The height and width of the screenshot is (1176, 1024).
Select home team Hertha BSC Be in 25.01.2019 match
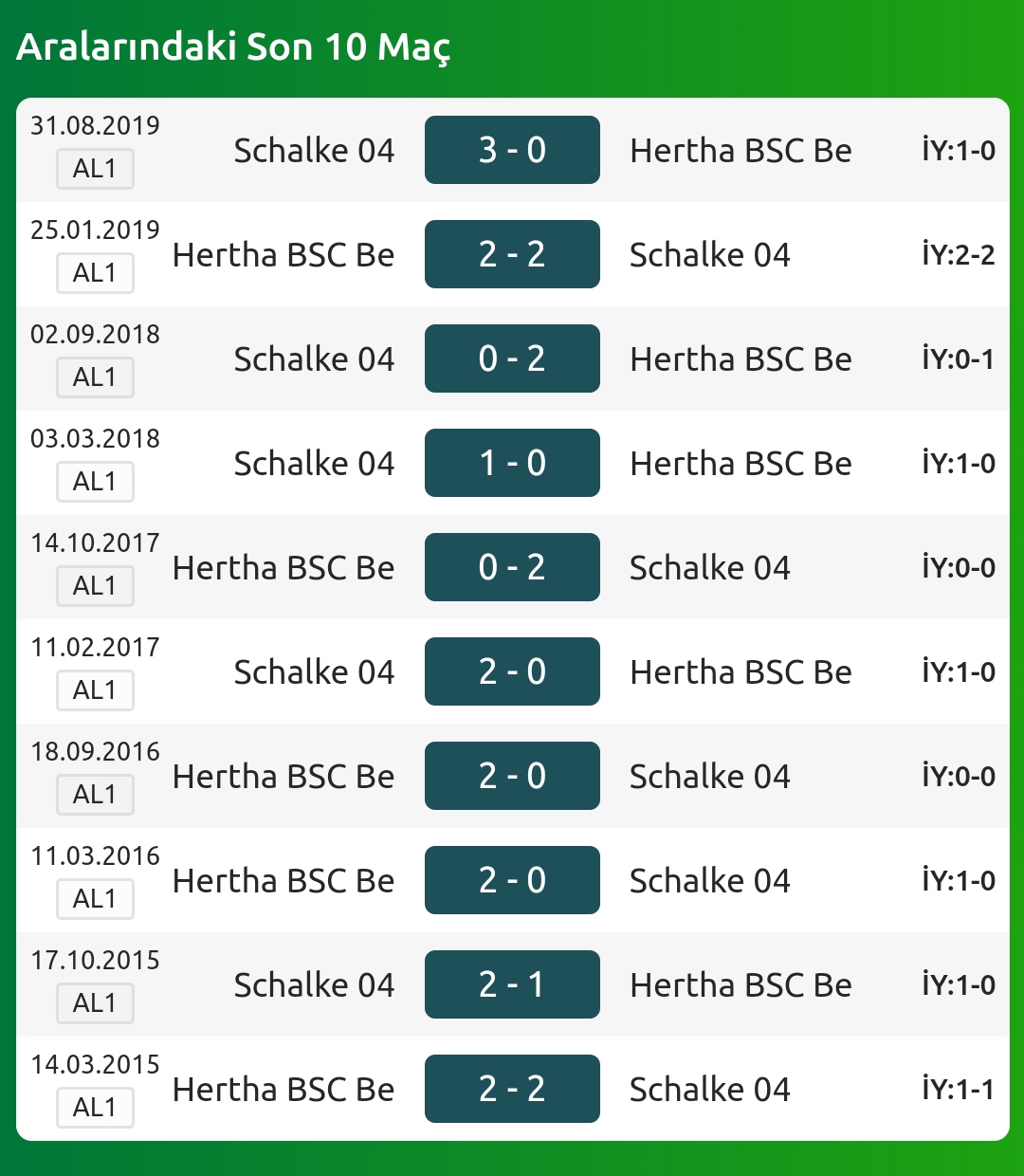pos(283,255)
